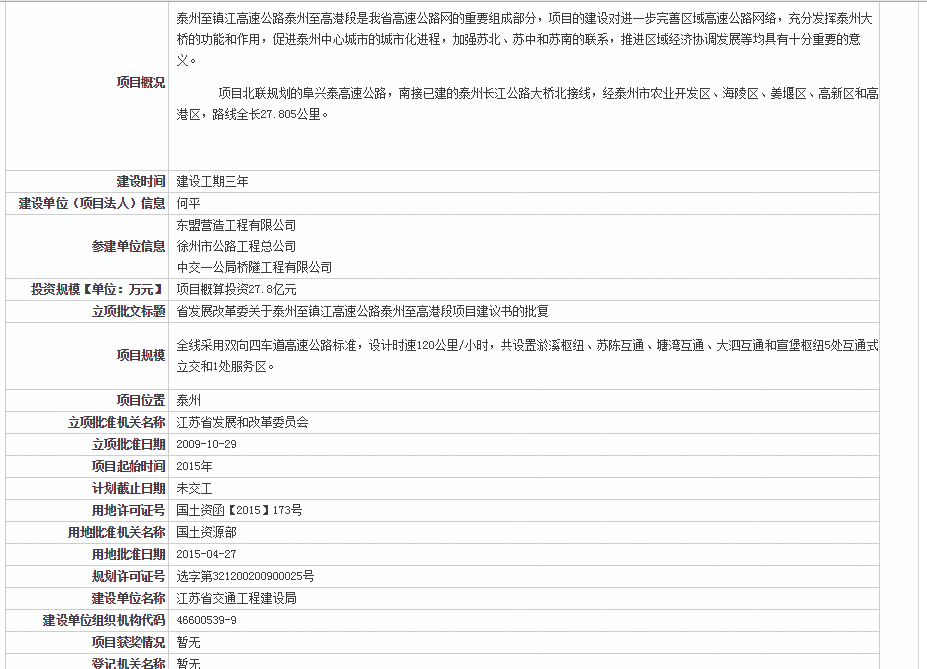Click the land approval date 2015-04-27
The width and height of the screenshot is (927, 669).
pyautogui.click(x=206, y=554)
